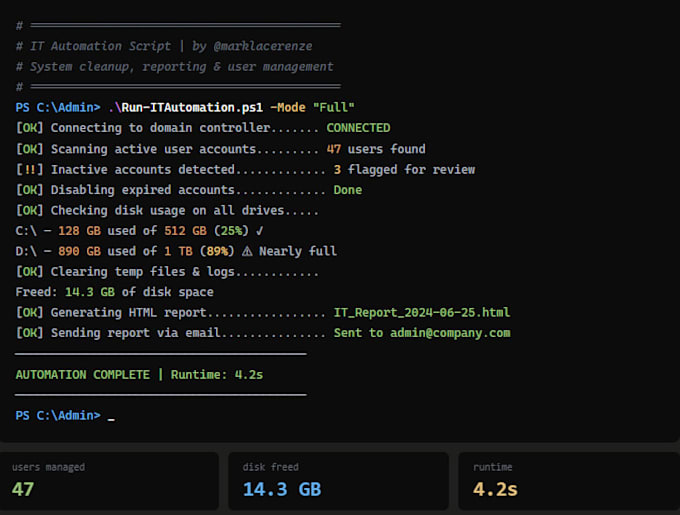Click the [OK] marker on the Connecting line
The image size is (680, 515).
[29, 128]
